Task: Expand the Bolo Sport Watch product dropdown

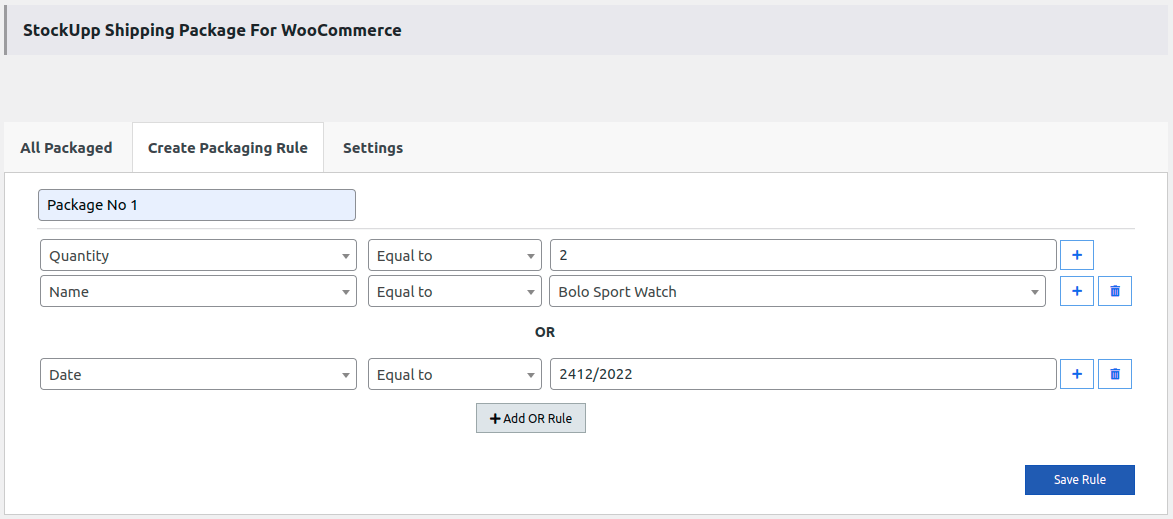Action: point(797,292)
